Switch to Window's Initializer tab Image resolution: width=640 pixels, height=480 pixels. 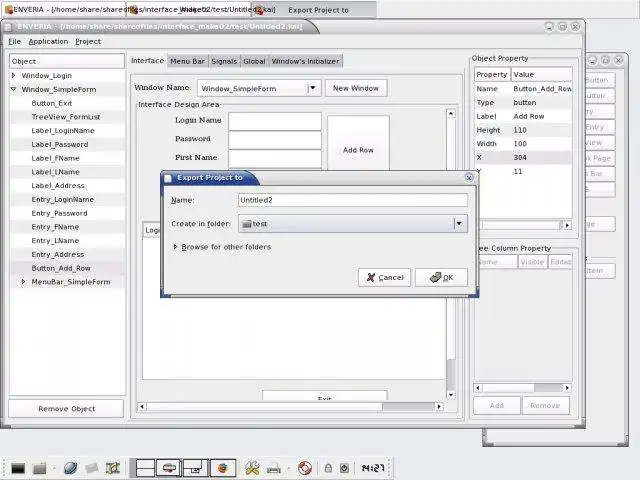point(305,61)
